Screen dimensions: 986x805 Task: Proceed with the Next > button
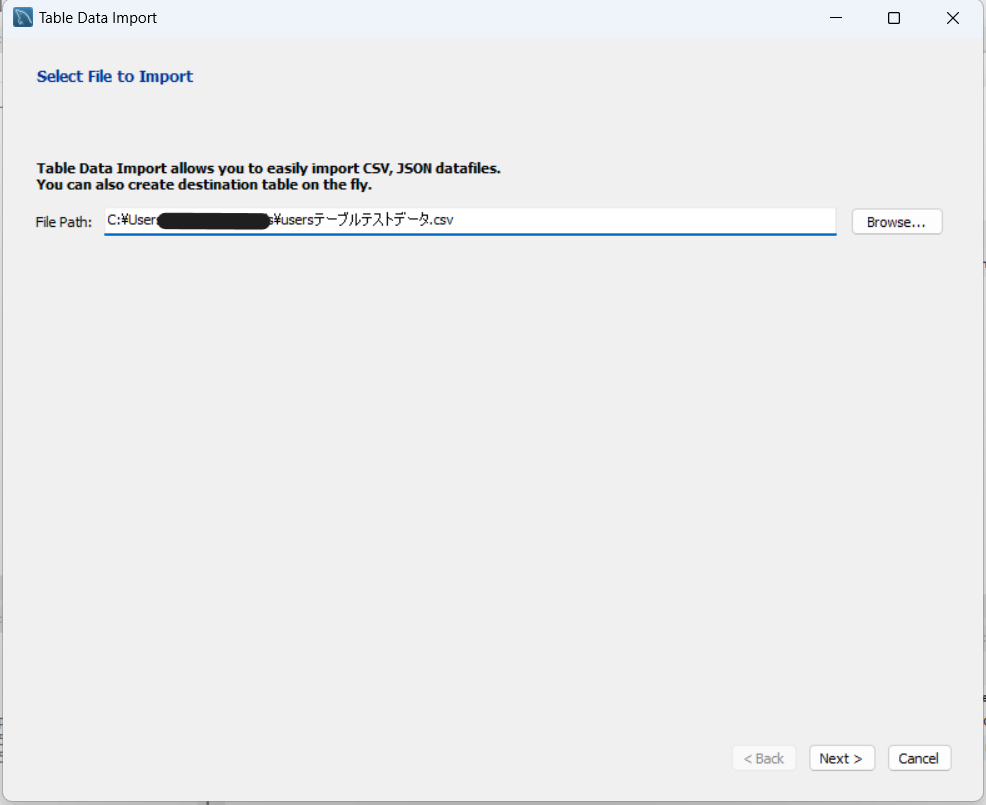[x=841, y=758]
